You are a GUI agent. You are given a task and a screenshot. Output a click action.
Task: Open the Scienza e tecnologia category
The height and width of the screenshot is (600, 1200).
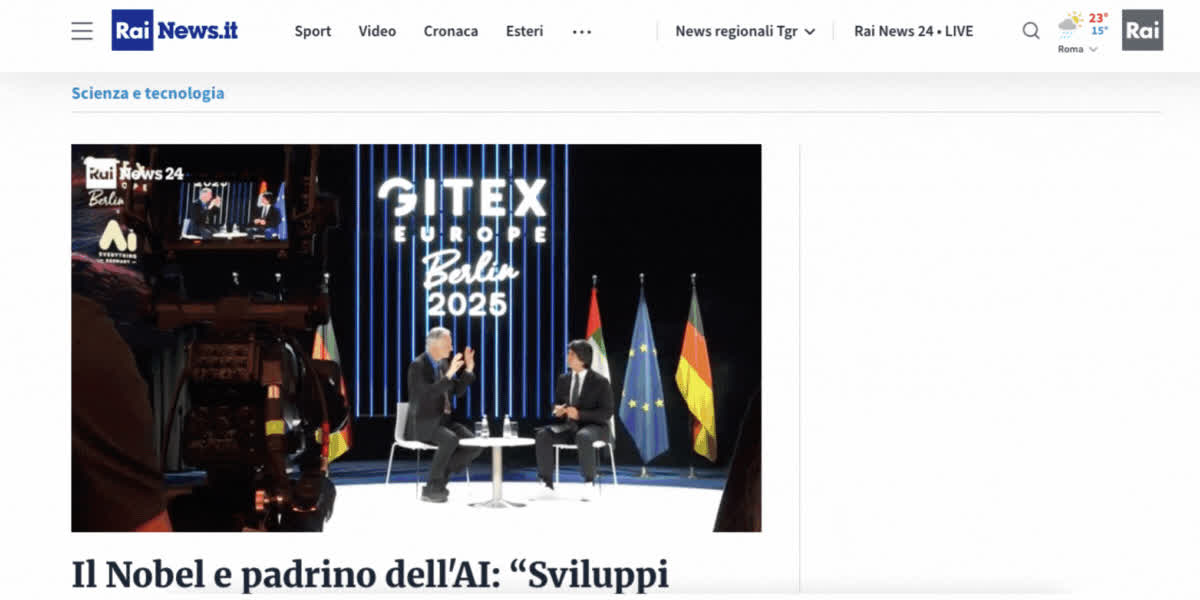click(148, 93)
